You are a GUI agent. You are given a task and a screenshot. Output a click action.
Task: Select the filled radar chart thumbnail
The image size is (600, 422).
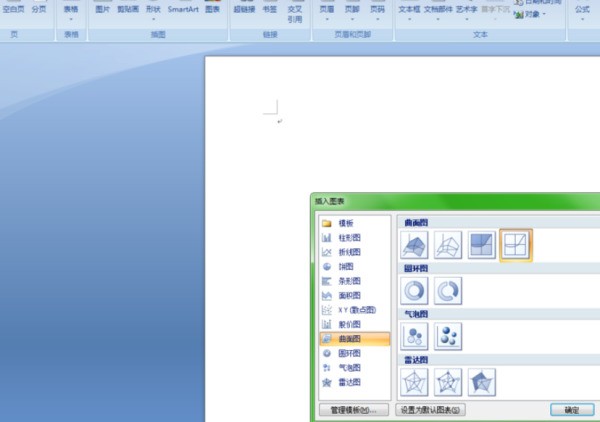click(x=481, y=382)
